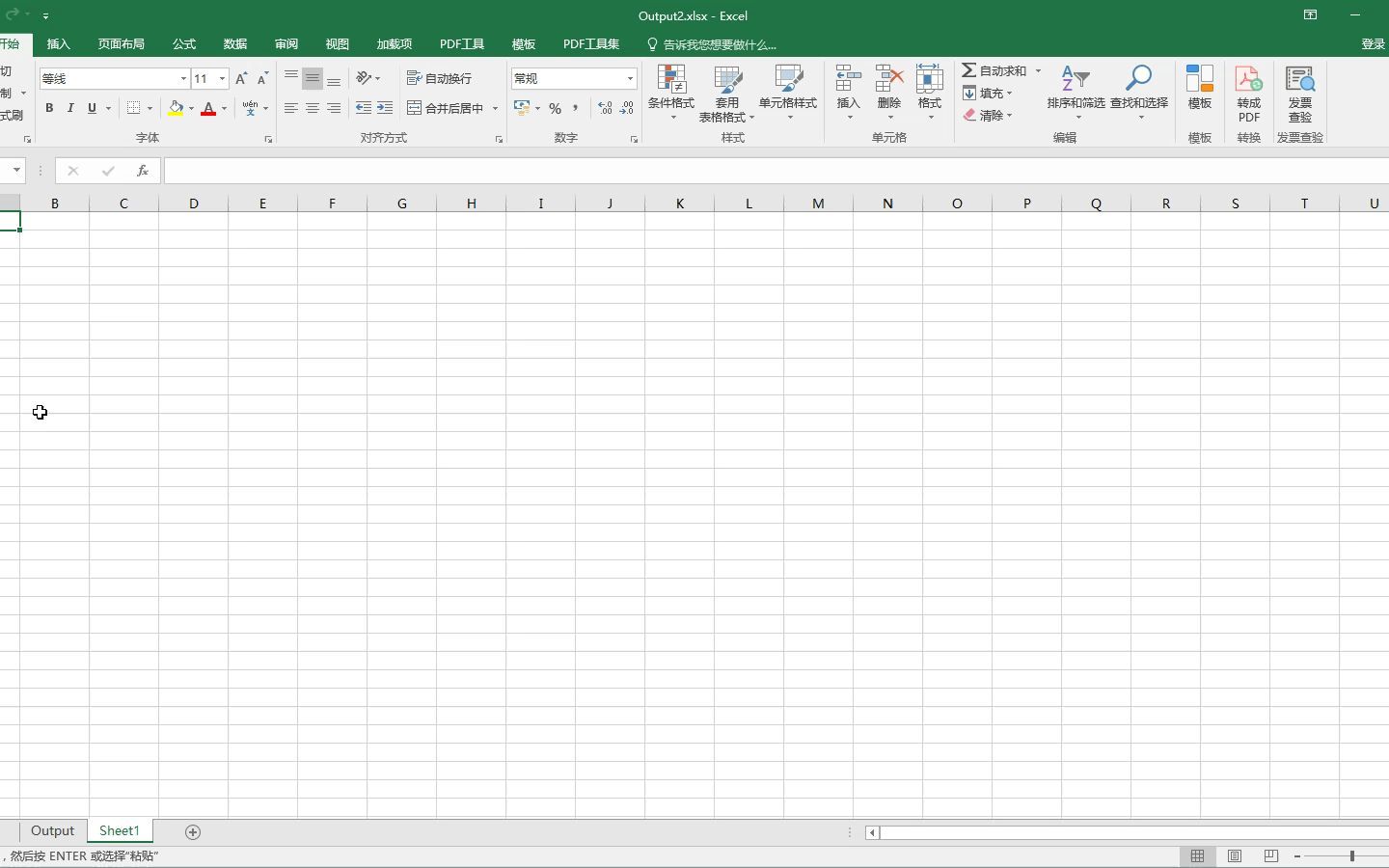This screenshot has height=868, width=1389.
Task: Apply accounting number format
Action: (522, 108)
